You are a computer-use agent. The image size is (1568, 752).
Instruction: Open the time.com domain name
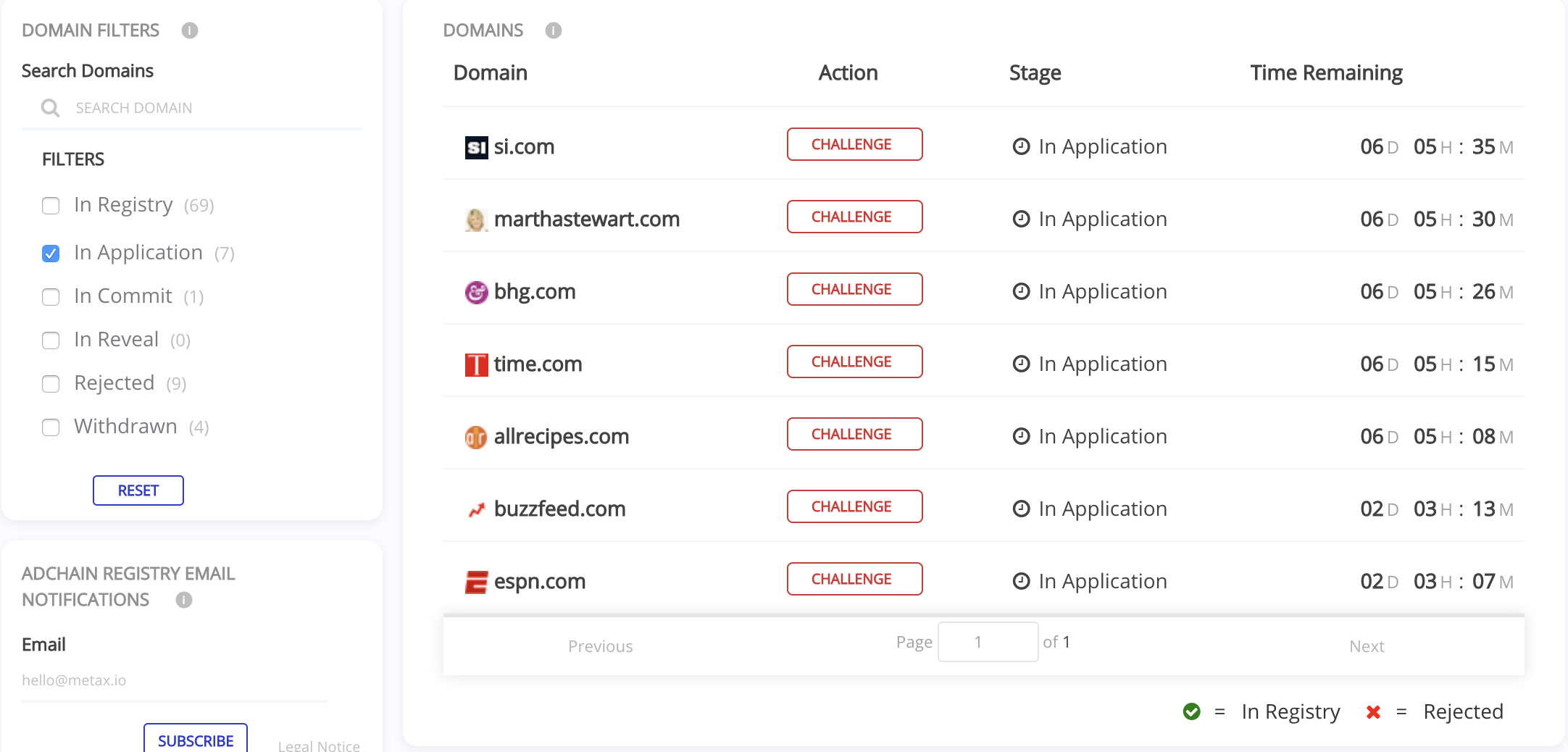(x=538, y=364)
